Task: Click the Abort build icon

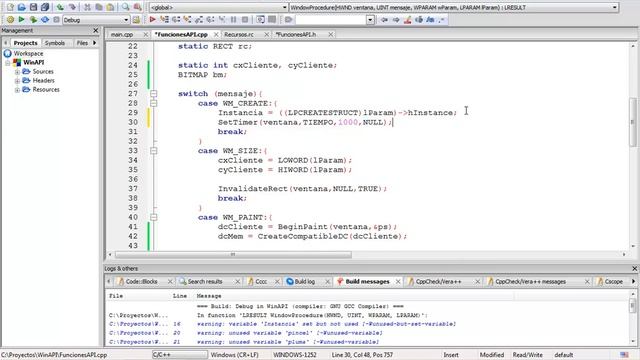Action: (56, 20)
